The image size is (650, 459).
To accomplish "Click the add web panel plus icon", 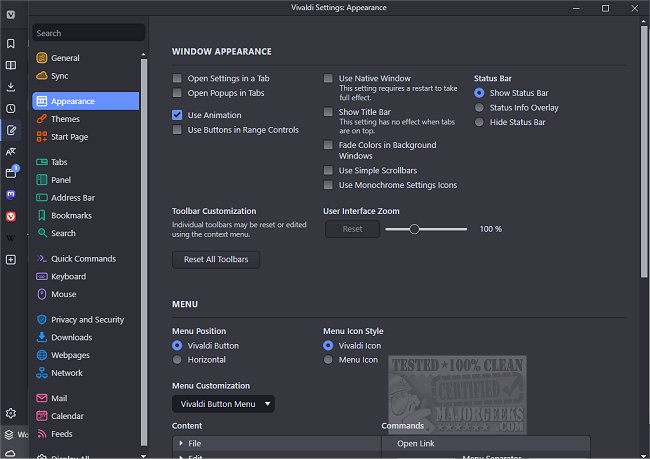I will click(x=11, y=260).
